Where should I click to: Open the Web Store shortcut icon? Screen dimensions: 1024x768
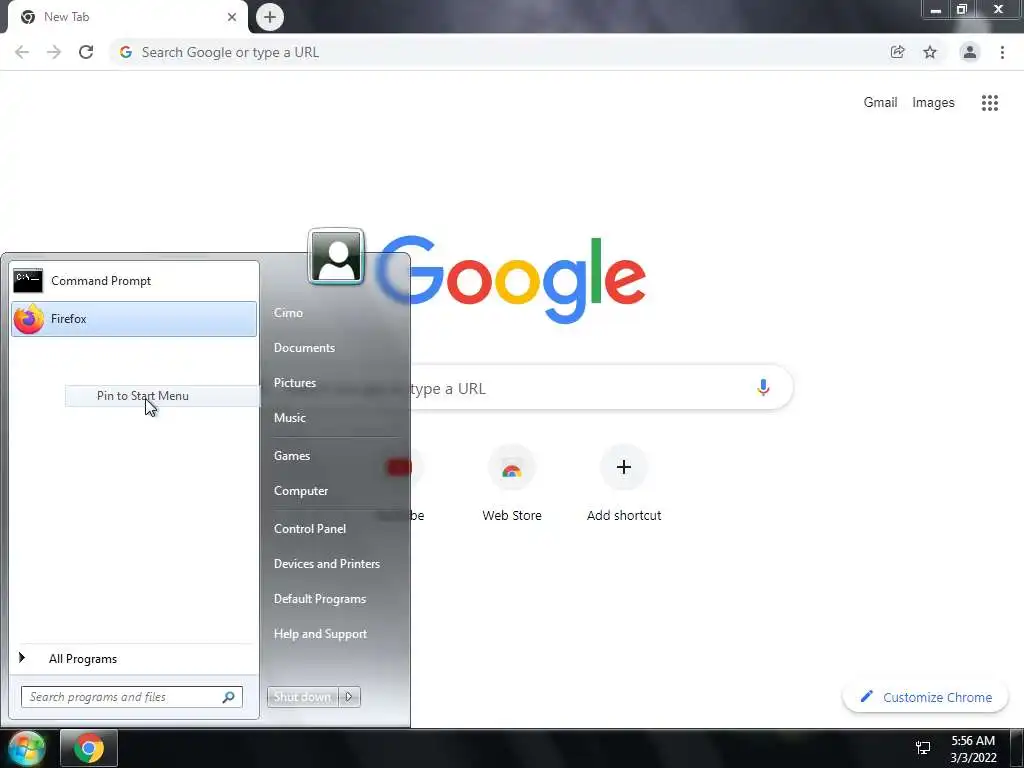click(x=511, y=468)
